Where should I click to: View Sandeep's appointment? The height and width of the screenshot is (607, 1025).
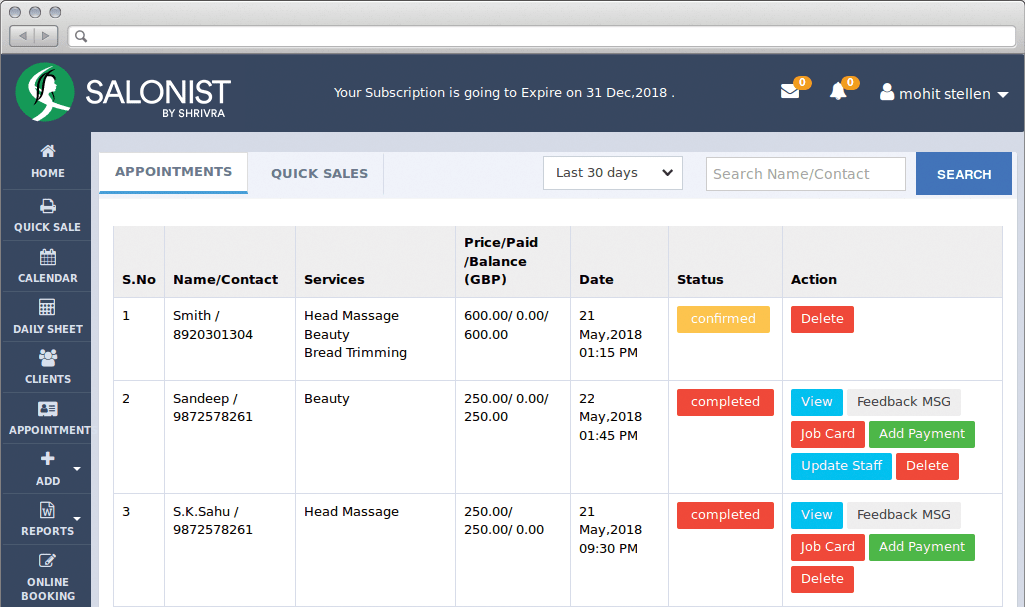click(x=816, y=402)
